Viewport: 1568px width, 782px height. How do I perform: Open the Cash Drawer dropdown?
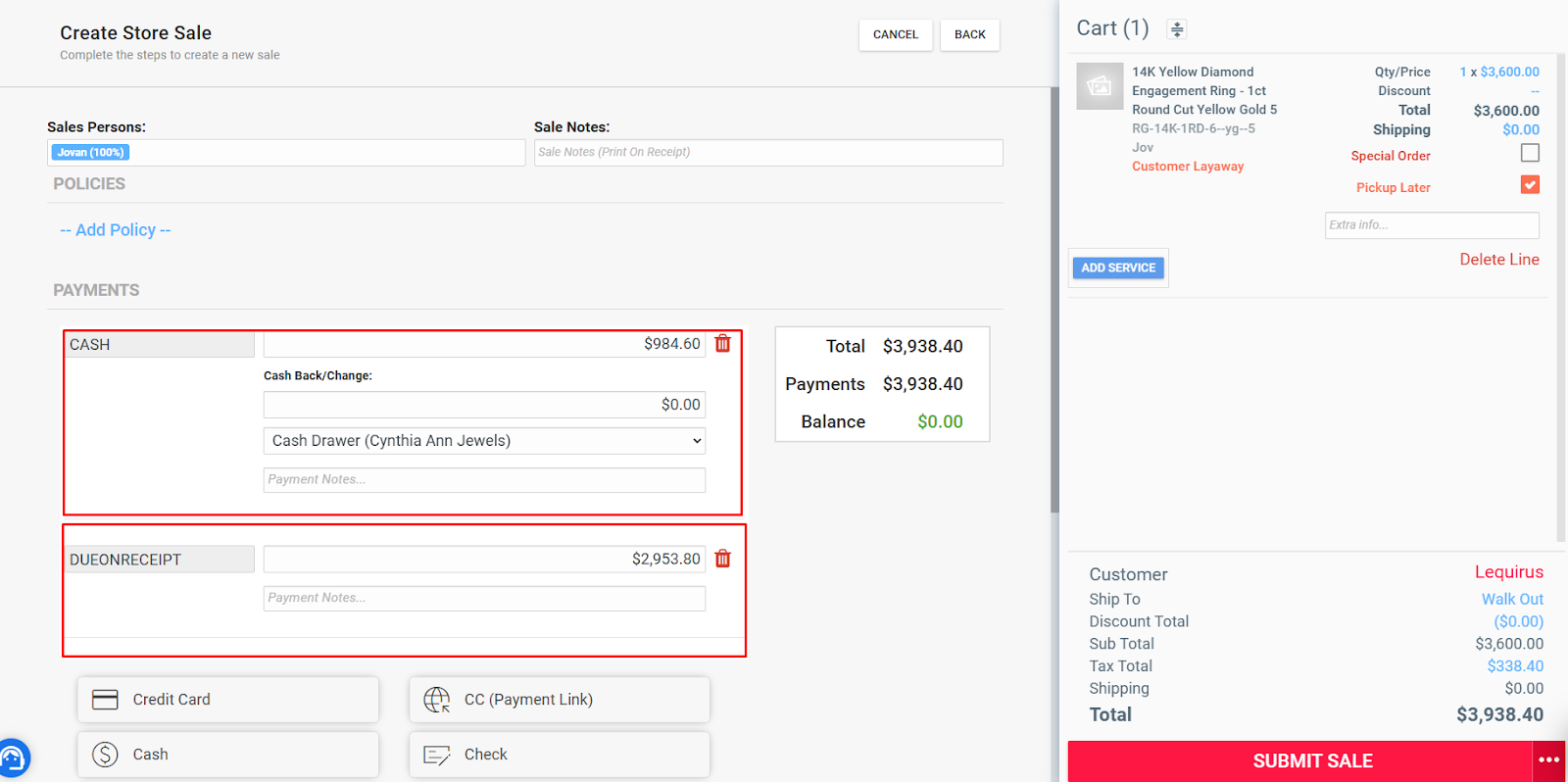[484, 441]
